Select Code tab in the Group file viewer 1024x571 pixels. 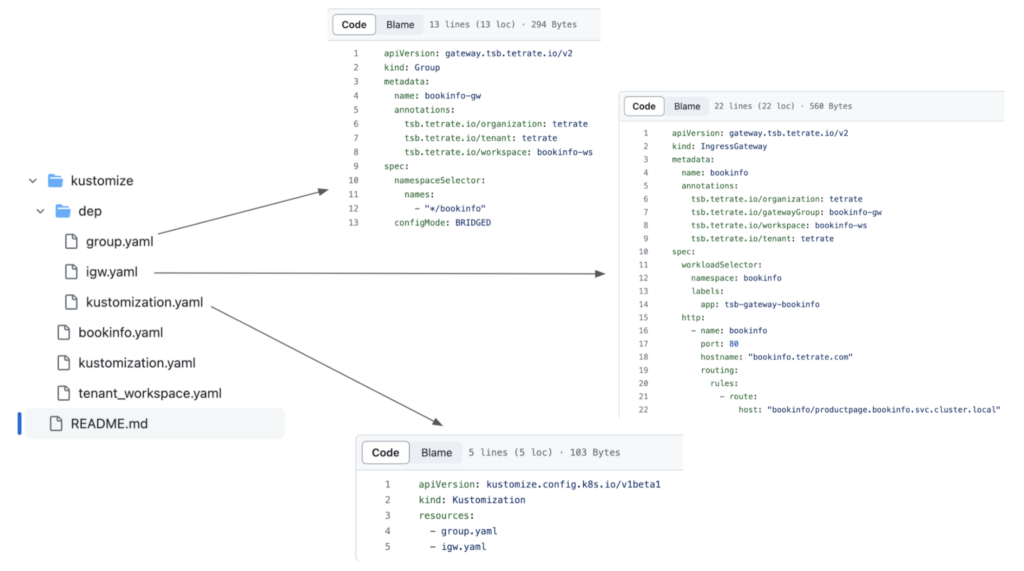click(354, 24)
